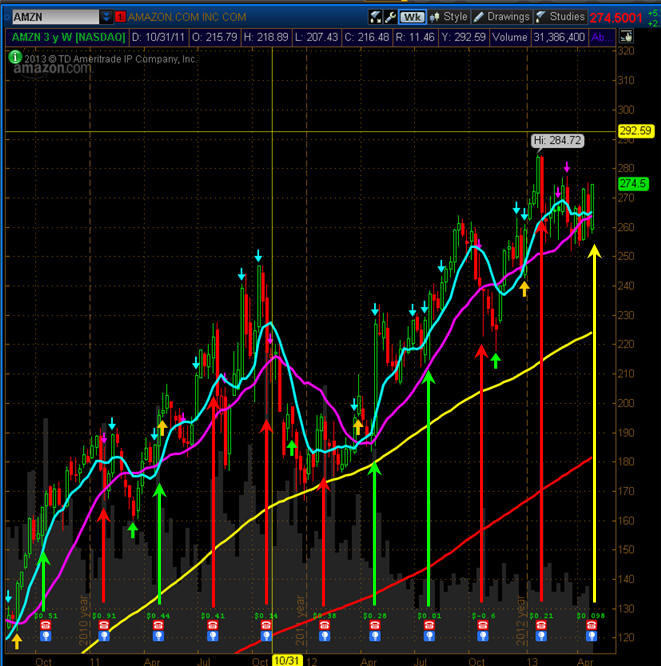661x666 pixels.
Task: Click the H: 218.89 high value
Action: [266, 37]
